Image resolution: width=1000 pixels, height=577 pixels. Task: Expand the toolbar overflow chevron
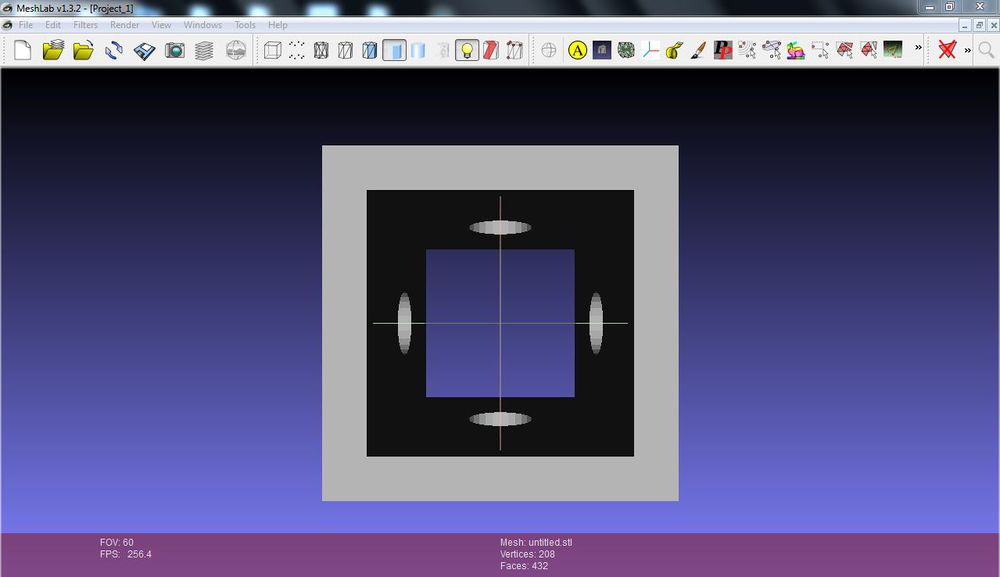919,48
